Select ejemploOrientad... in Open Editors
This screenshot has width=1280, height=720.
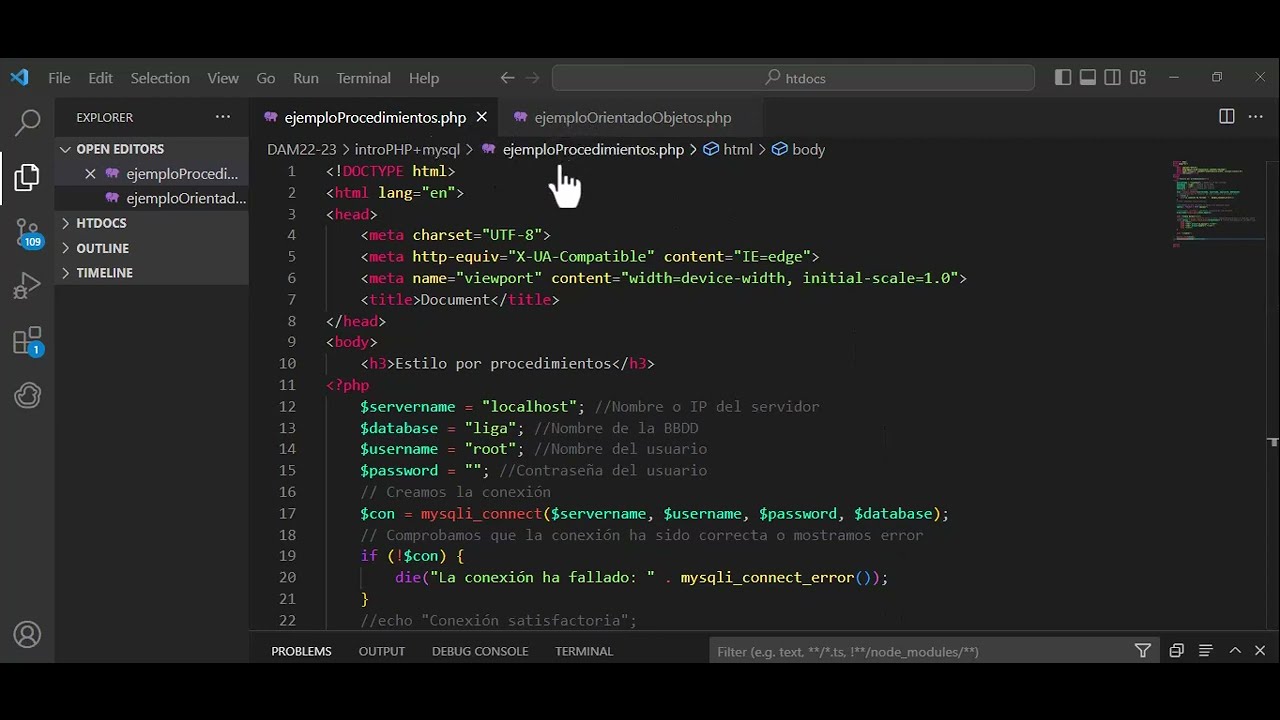[x=152, y=198]
